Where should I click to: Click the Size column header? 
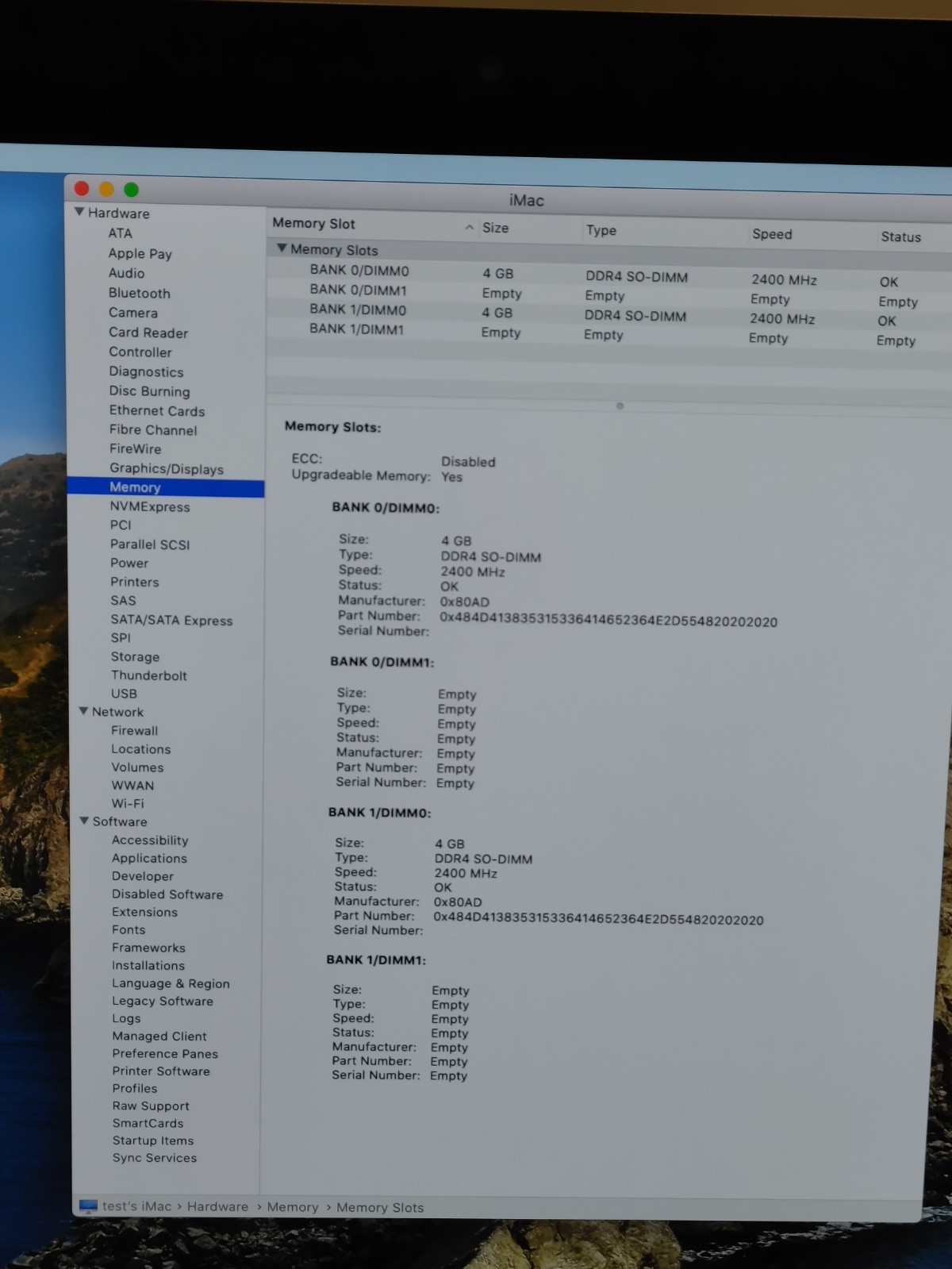point(495,228)
